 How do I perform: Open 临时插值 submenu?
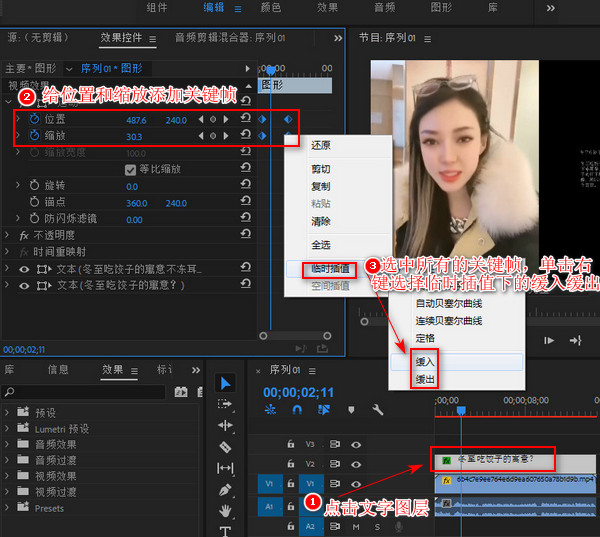(x=331, y=269)
